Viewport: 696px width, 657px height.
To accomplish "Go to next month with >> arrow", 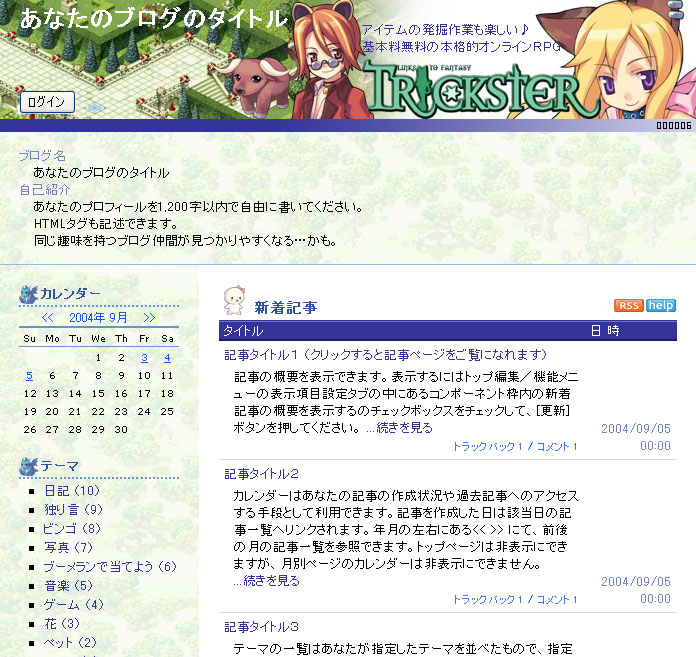I will tap(150, 317).
